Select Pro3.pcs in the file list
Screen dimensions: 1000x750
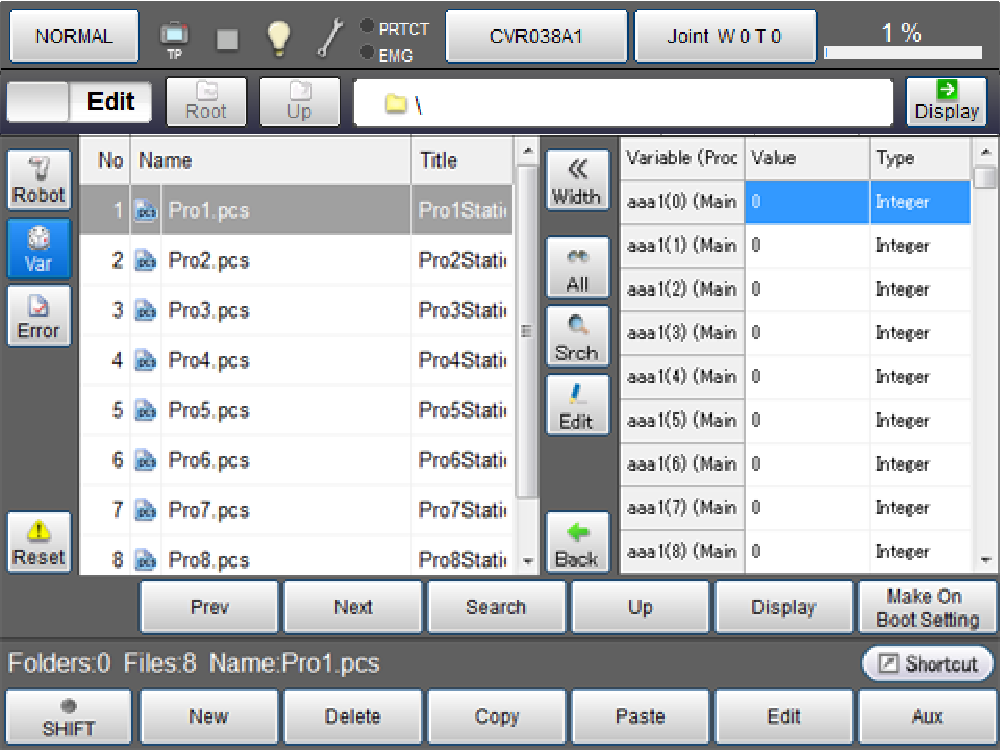209,311
